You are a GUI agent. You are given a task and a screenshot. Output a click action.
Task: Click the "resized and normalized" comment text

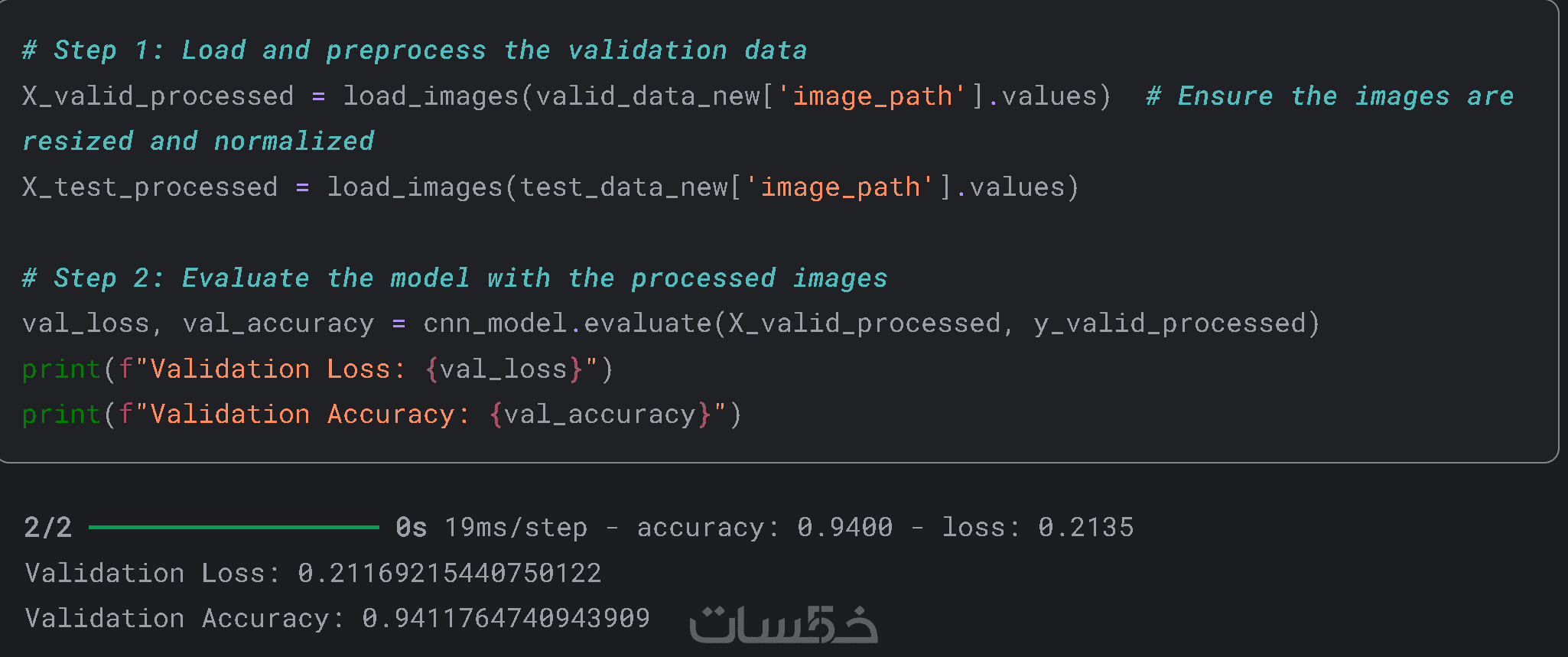click(198, 141)
